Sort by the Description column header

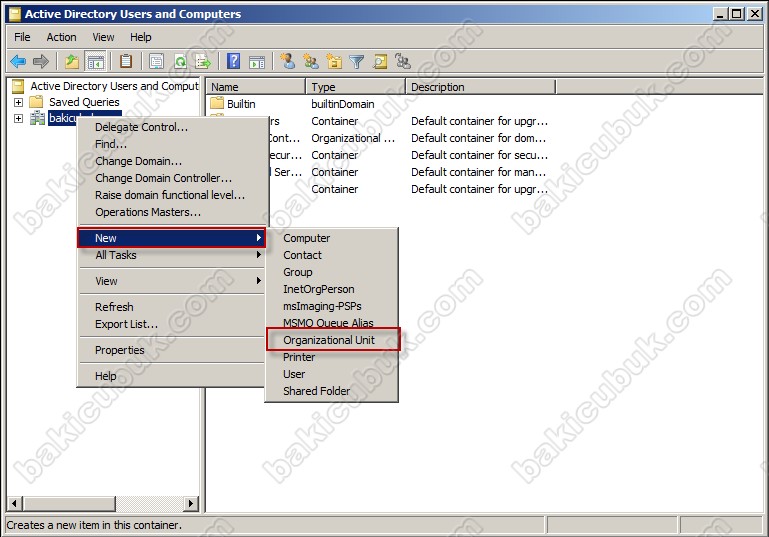(x=481, y=87)
